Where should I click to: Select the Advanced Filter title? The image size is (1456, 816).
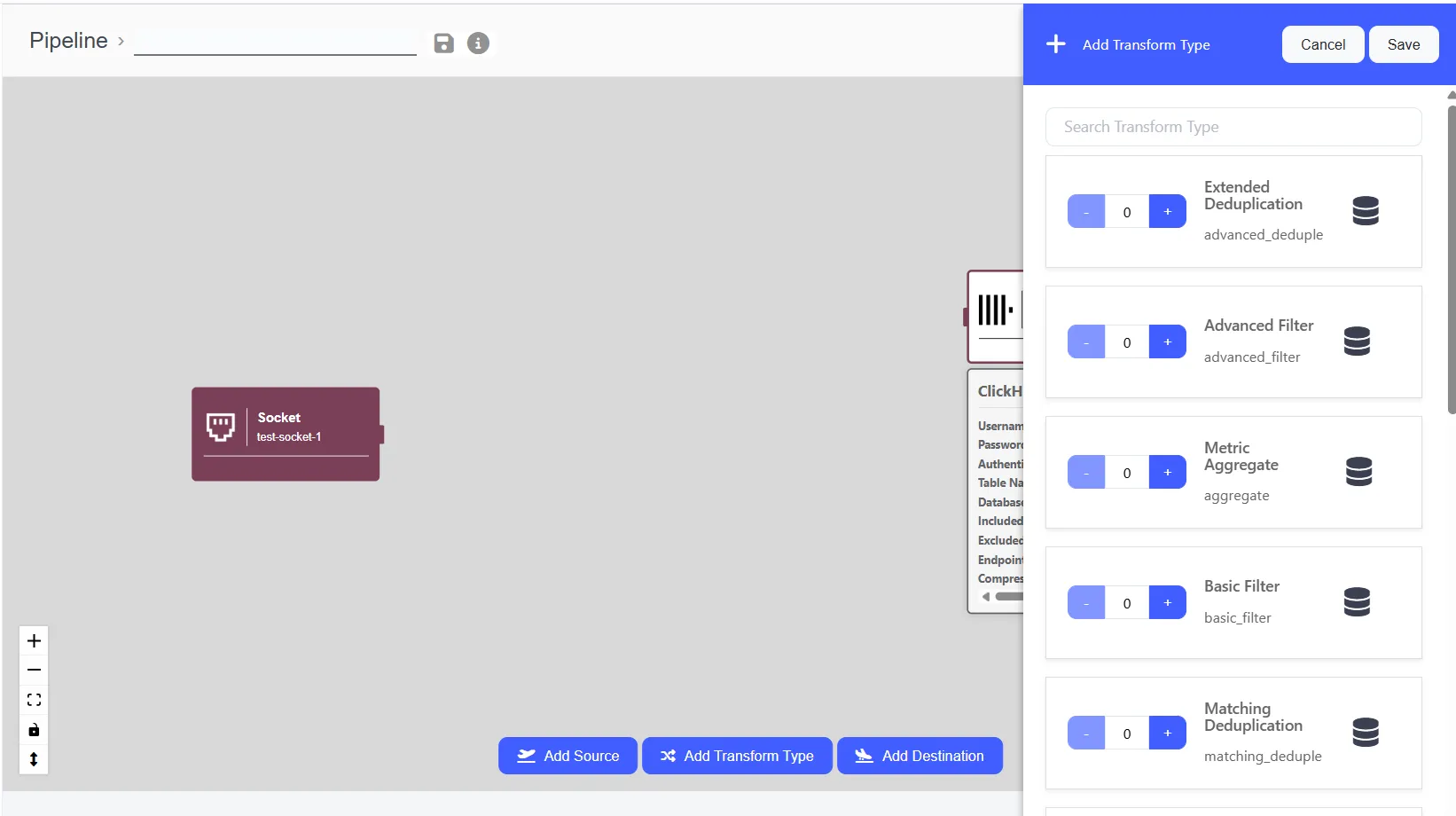point(1258,326)
